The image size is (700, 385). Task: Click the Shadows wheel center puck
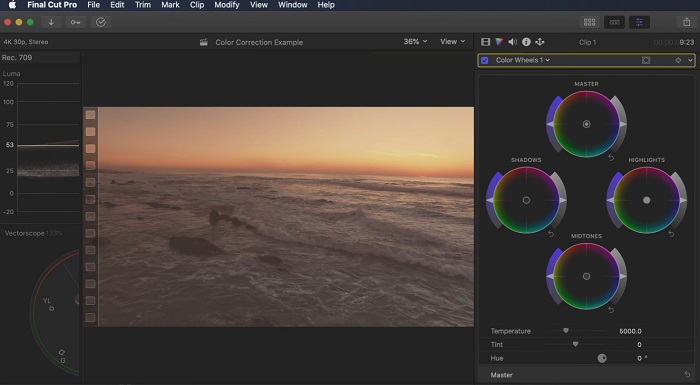tap(526, 200)
